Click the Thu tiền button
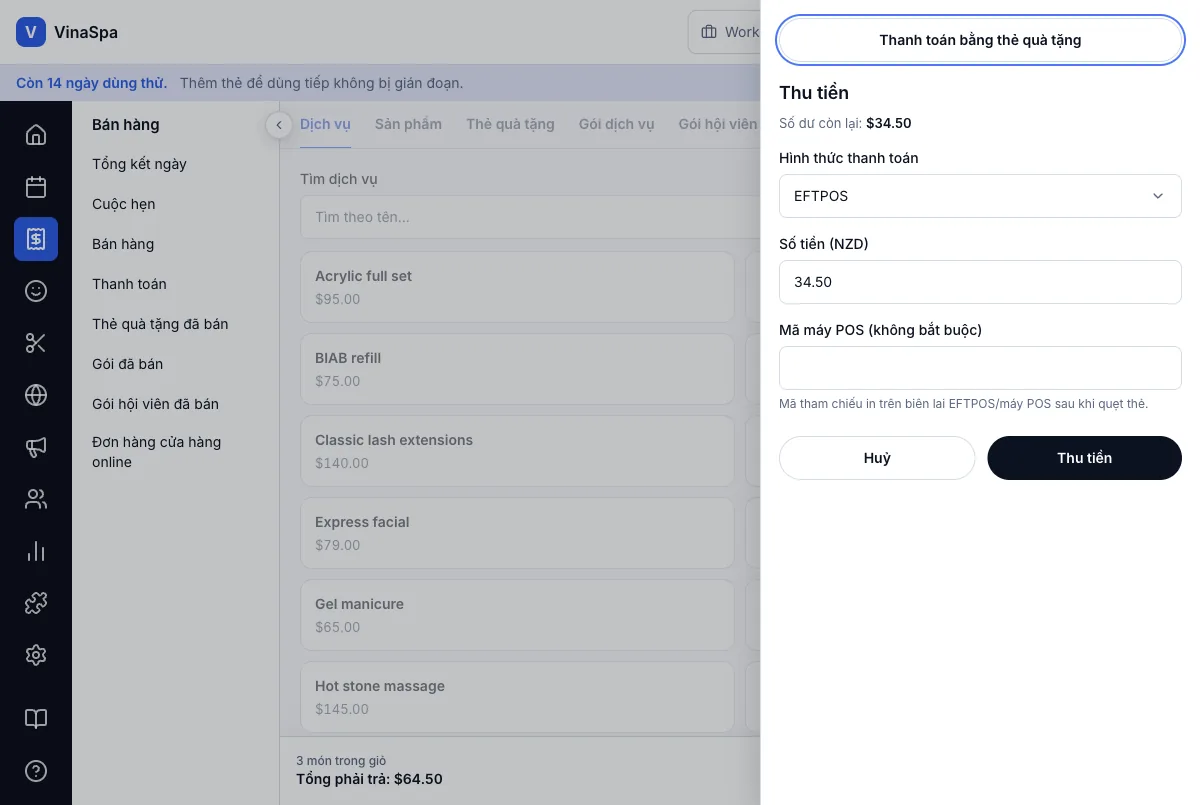Screen dimensions: 1200x805 pyautogui.click(x=1084, y=458)
